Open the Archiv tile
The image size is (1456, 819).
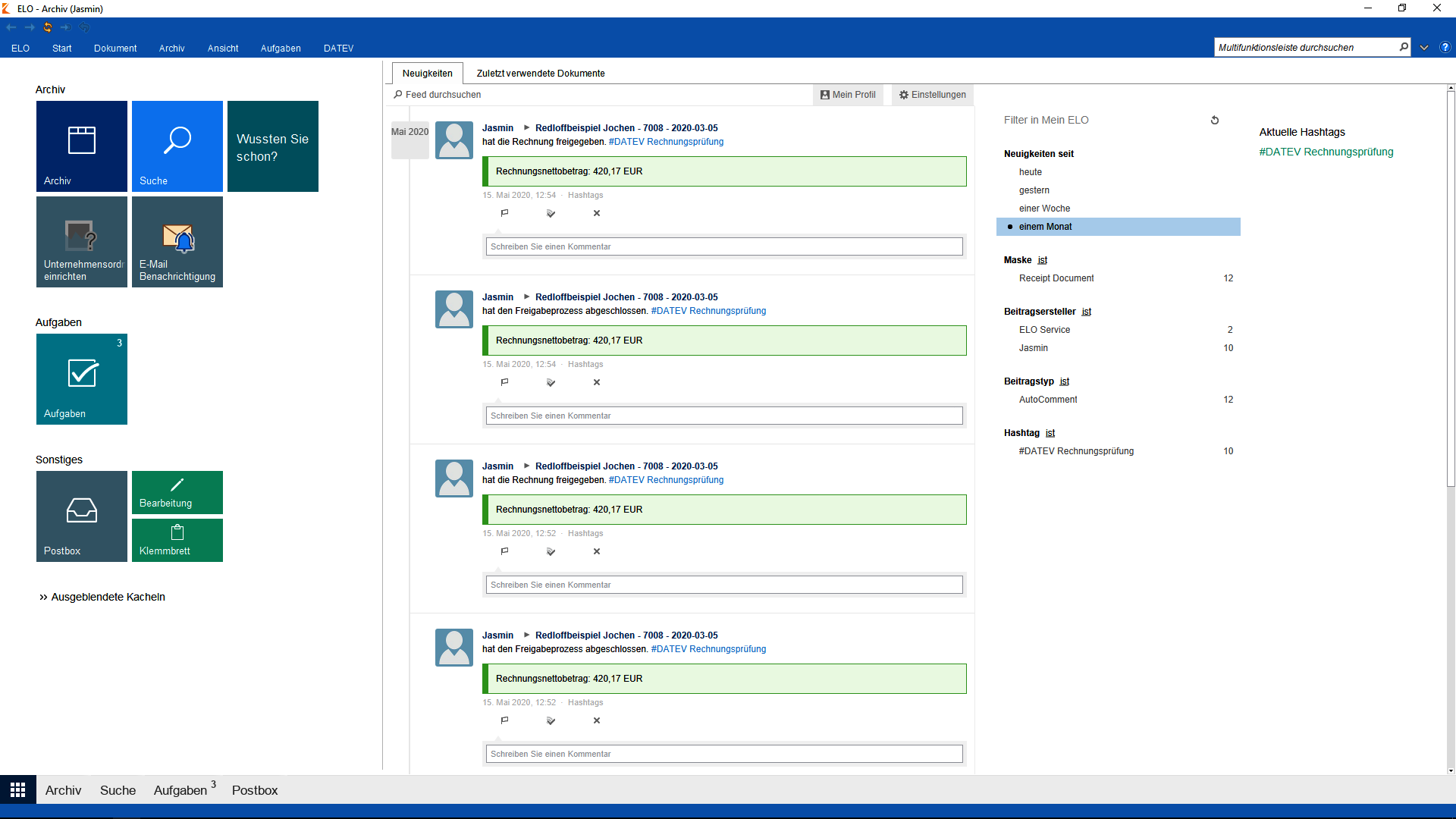pyautogui.click(x=82, y=146)
